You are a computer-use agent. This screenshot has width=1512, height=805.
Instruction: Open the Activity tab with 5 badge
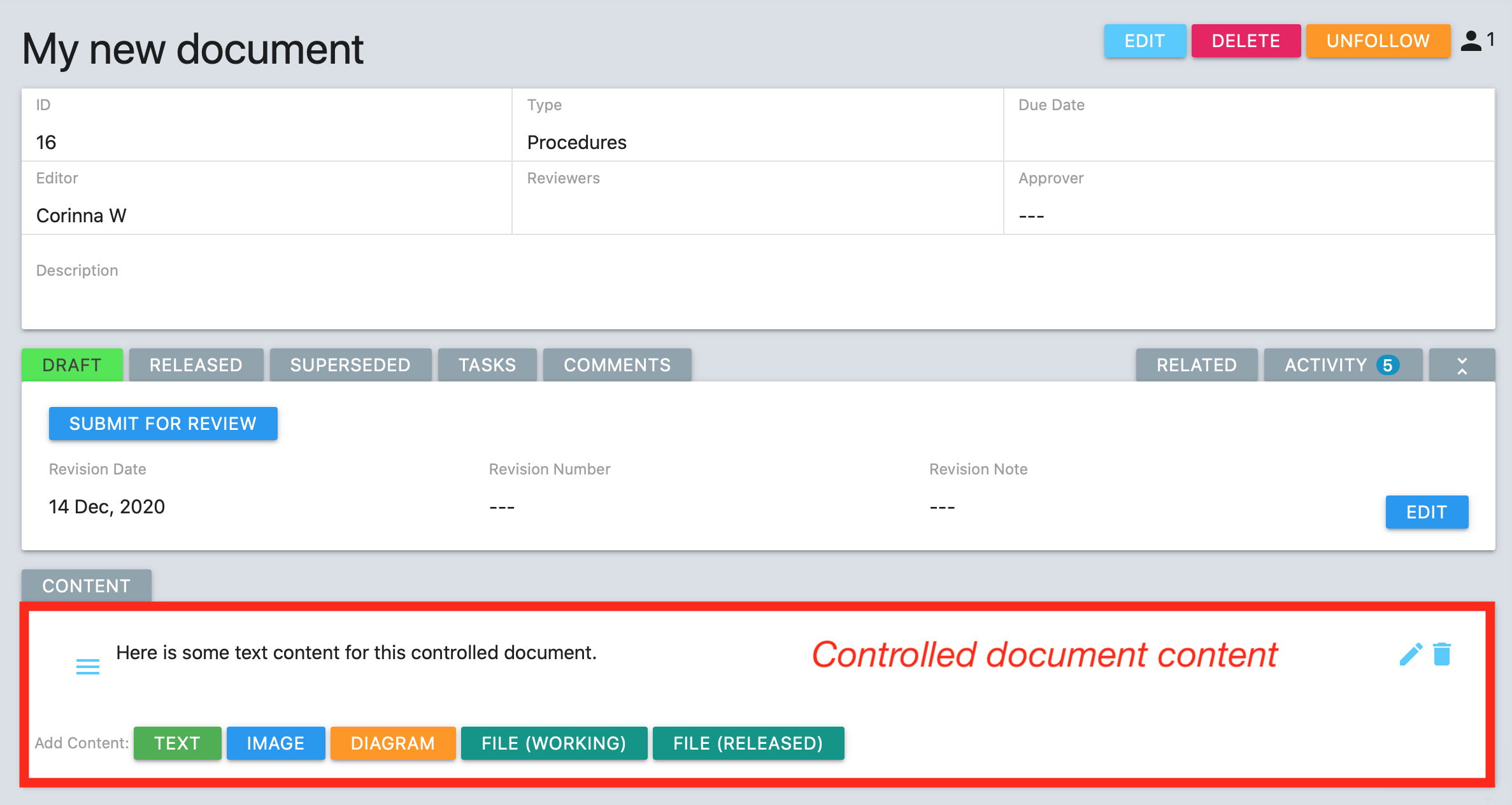point(1343,365)
